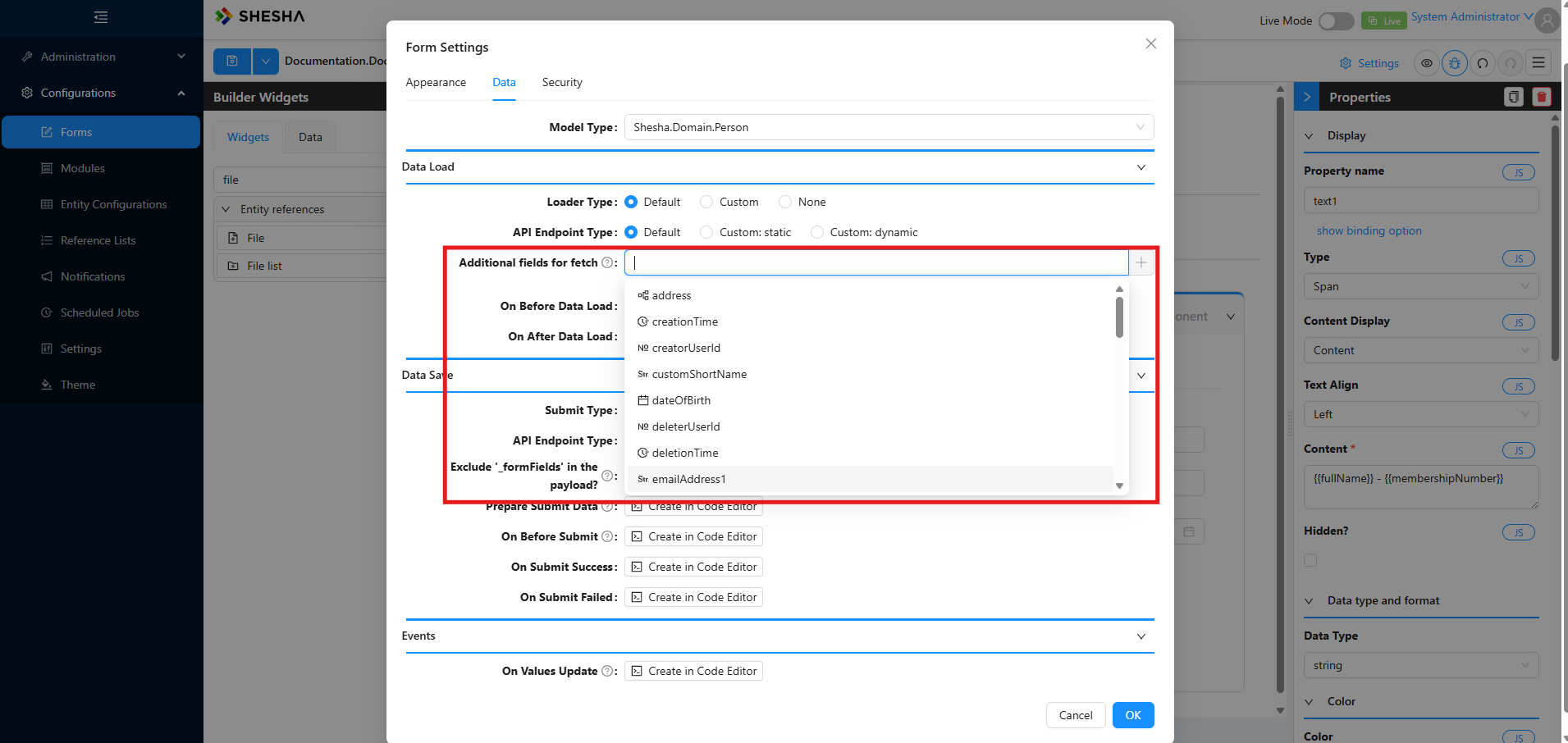Click help icon next to On Values Update

point(607,671)
